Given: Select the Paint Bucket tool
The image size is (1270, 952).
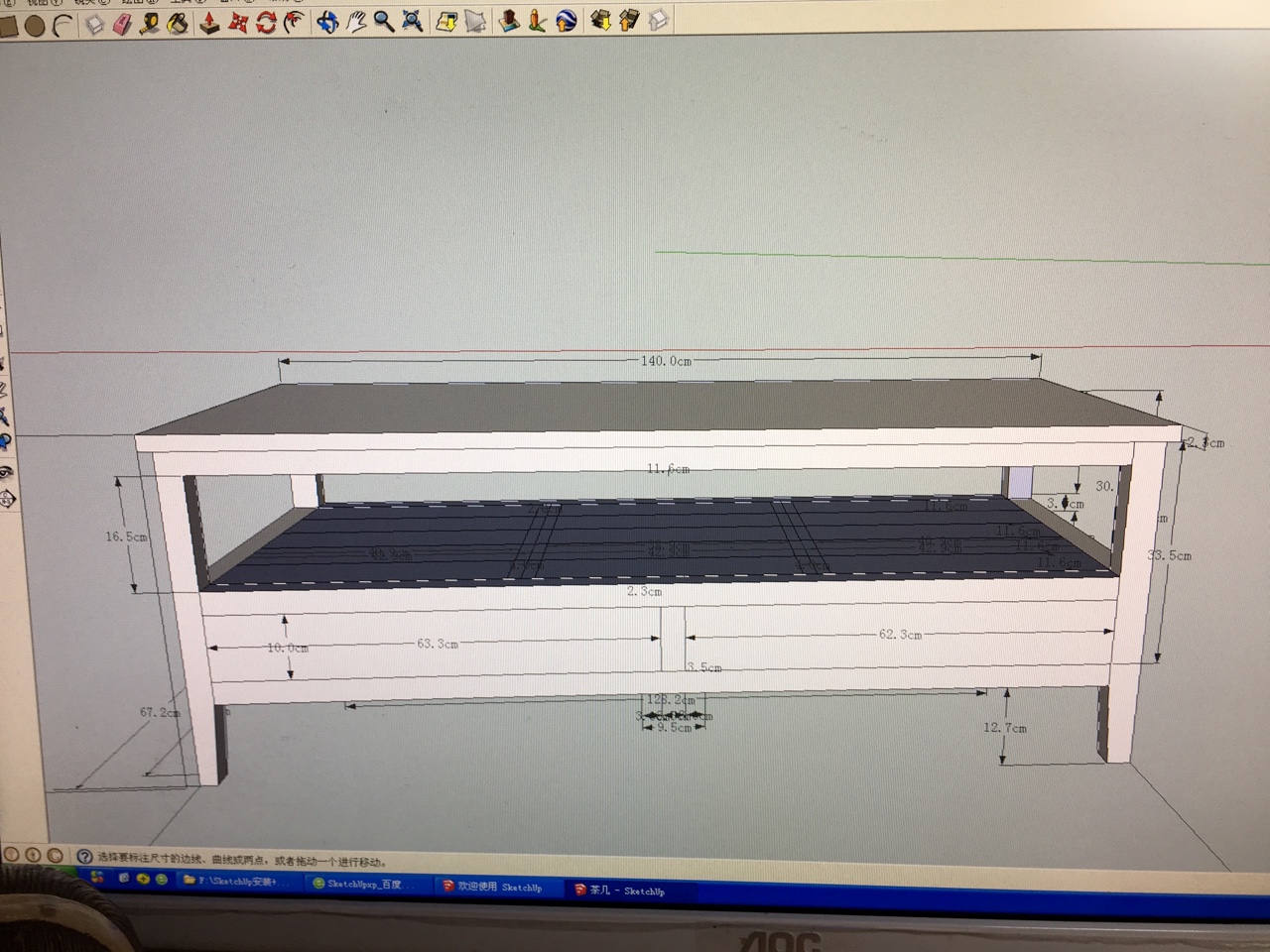Looking at the screenshot, I should tap(178, 23).
